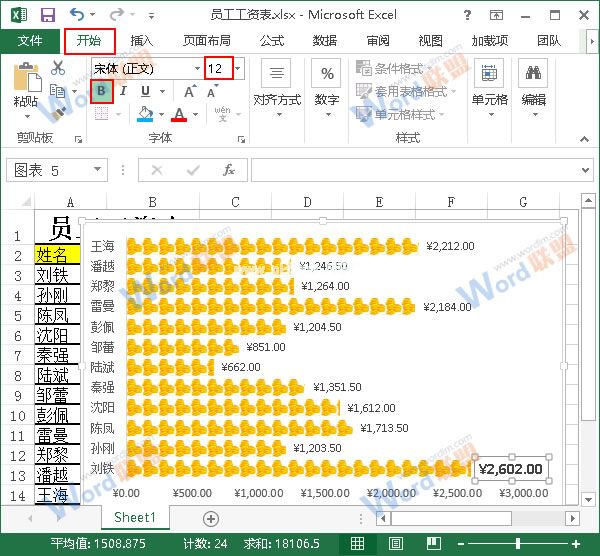Add a new sheet with plus icon

click(211, 518)
